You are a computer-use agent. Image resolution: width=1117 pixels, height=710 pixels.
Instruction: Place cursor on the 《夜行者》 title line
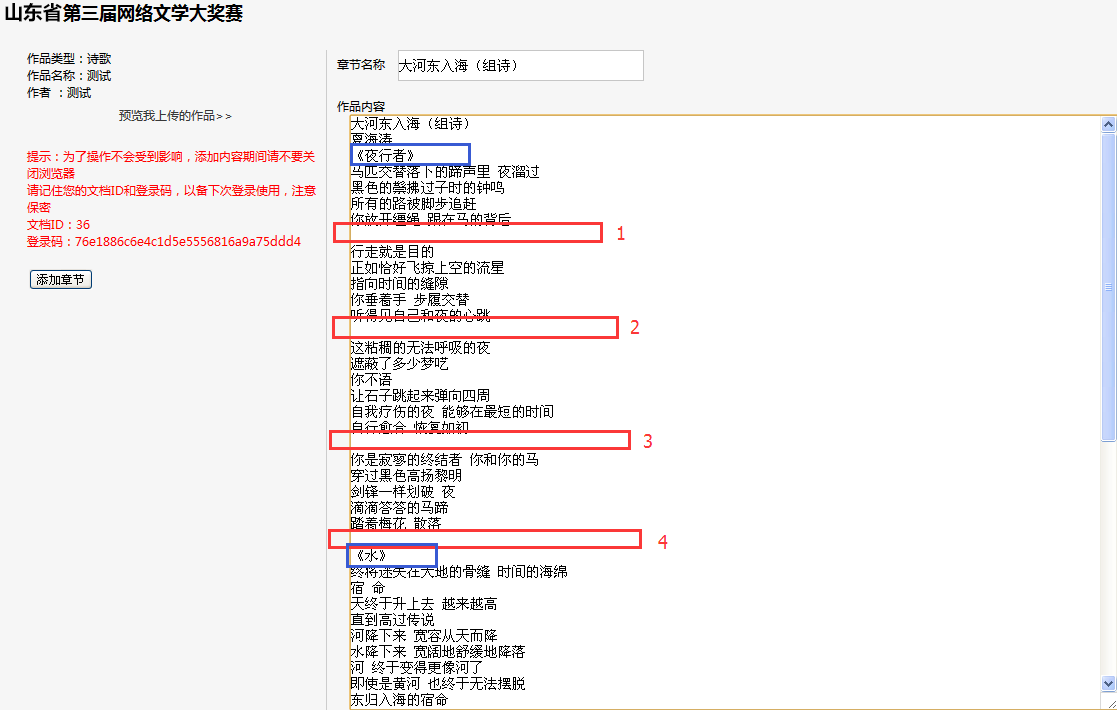pos(383,155)
